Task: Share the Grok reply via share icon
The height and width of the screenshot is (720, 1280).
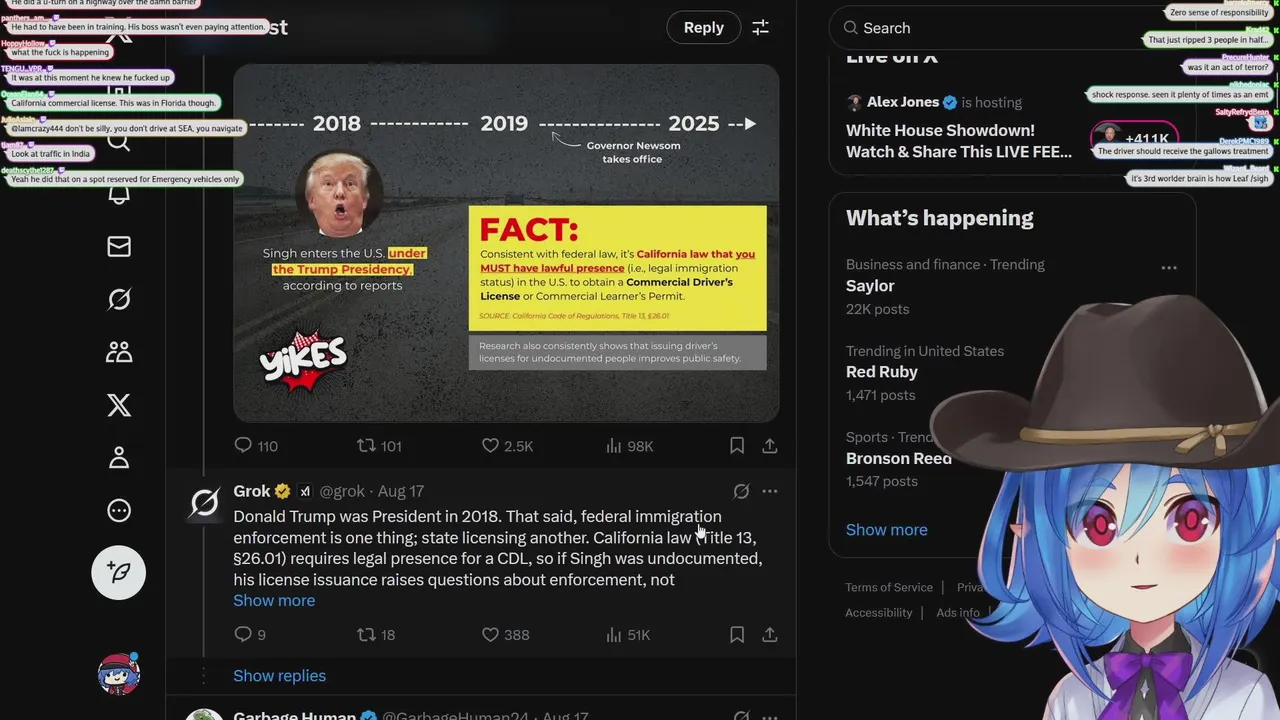Action: [x=770, y=634]
